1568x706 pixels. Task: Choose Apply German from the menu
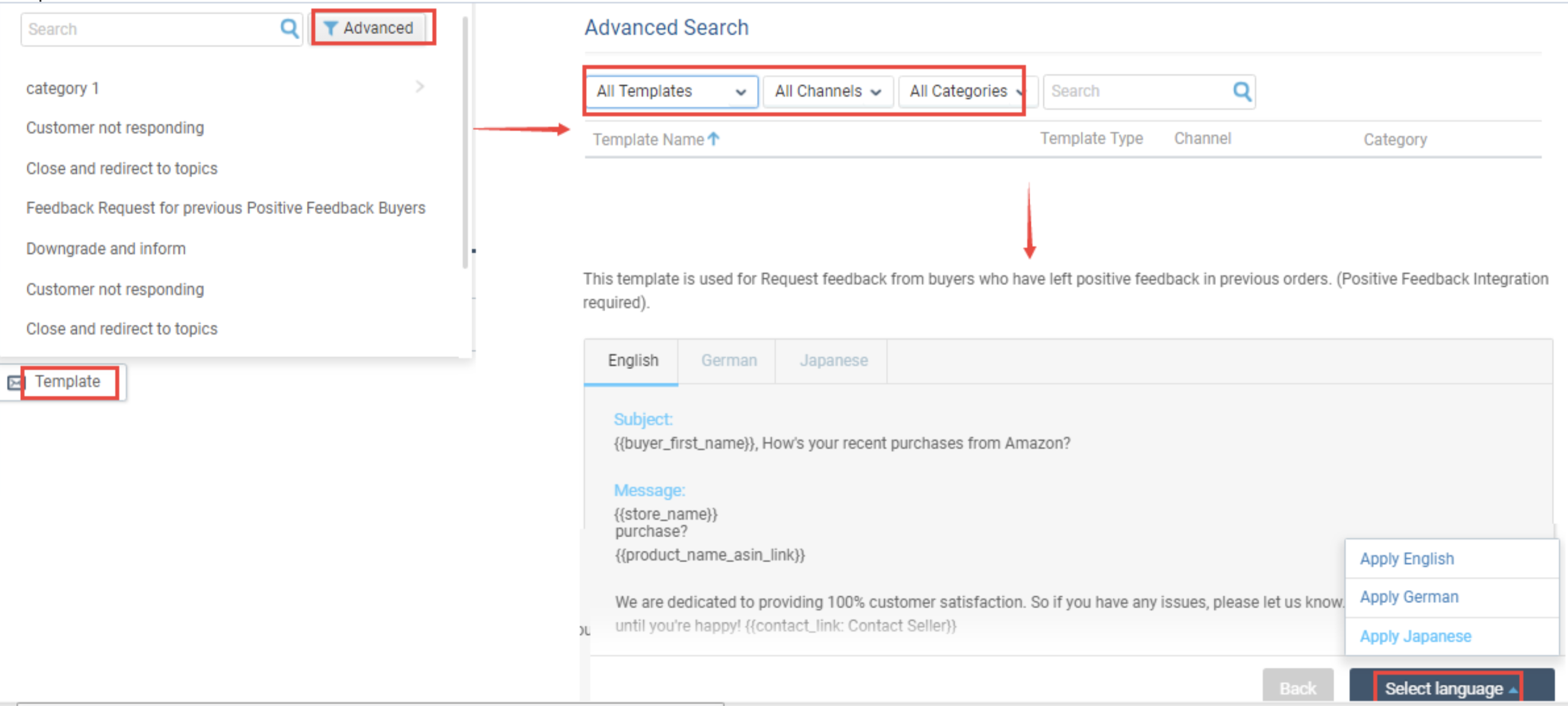[1409, 596]
